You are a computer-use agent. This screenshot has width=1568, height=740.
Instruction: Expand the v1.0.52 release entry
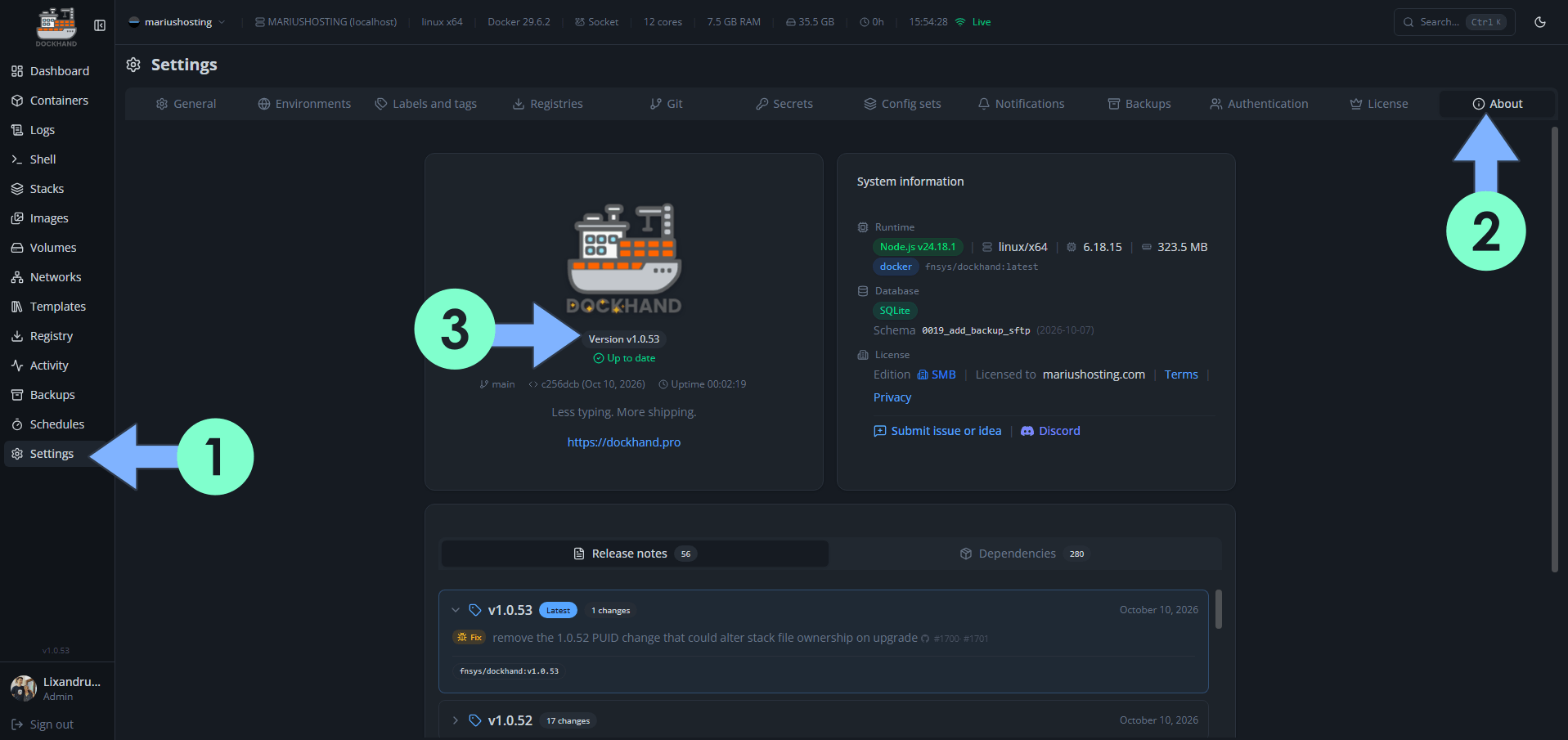456,720
